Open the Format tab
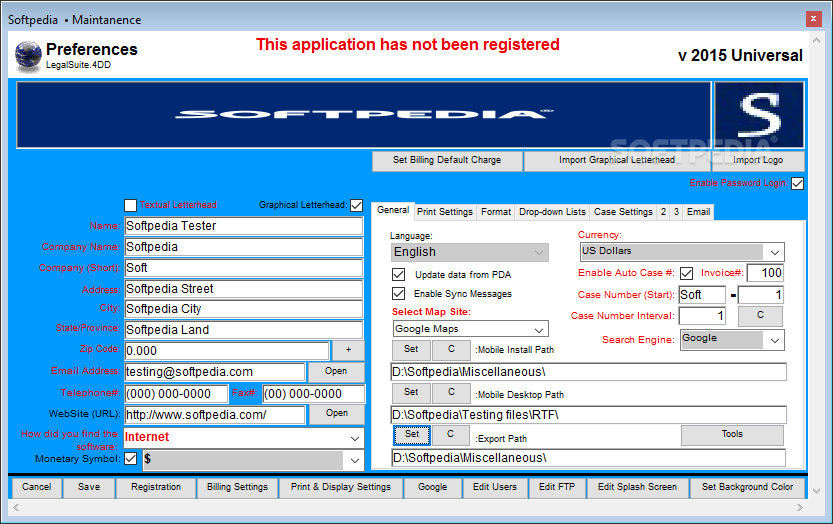The width and height of the screenshot is (833, 524). point(496,212)
